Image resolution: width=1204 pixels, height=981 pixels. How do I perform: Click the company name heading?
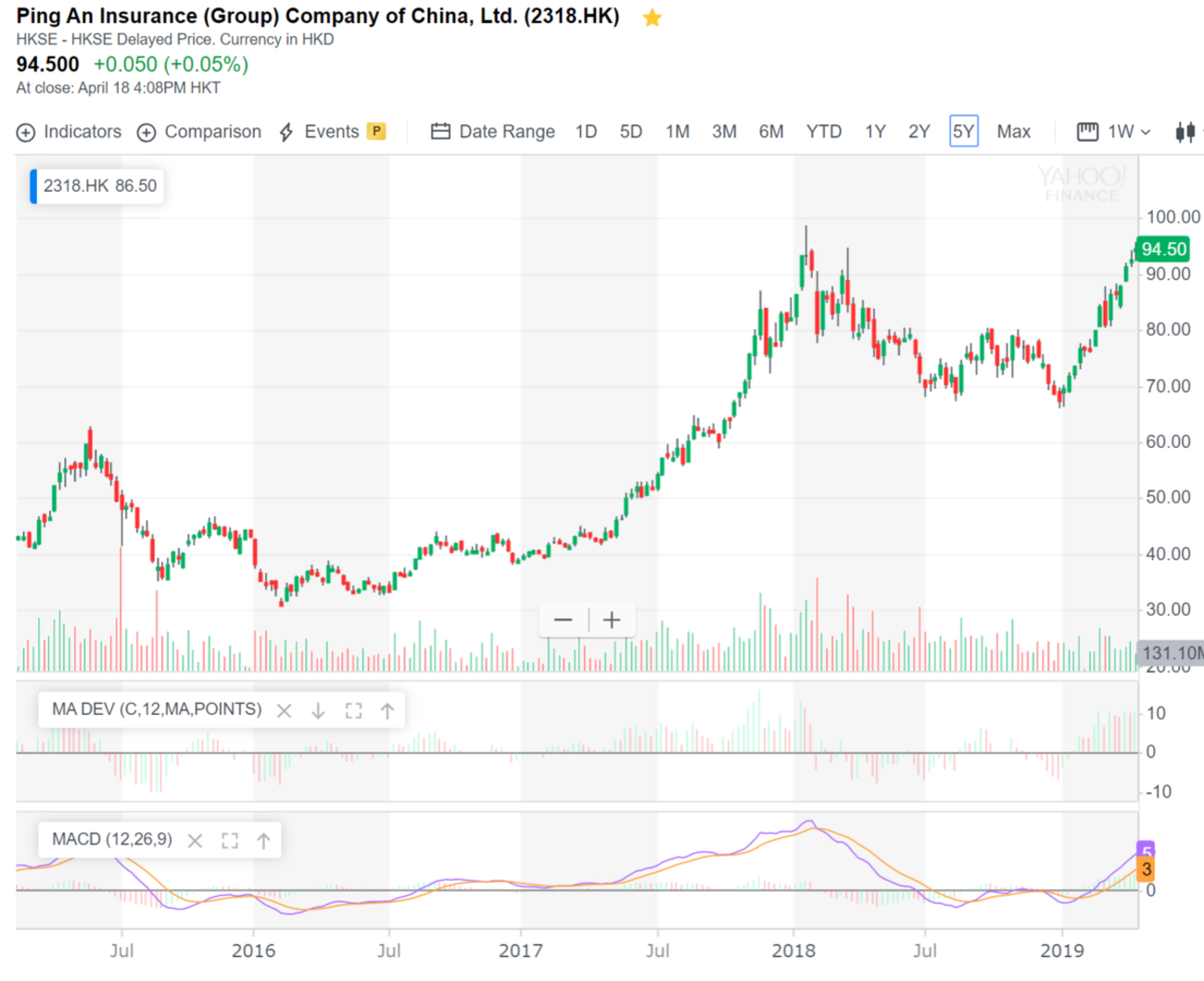coord(318,16)
